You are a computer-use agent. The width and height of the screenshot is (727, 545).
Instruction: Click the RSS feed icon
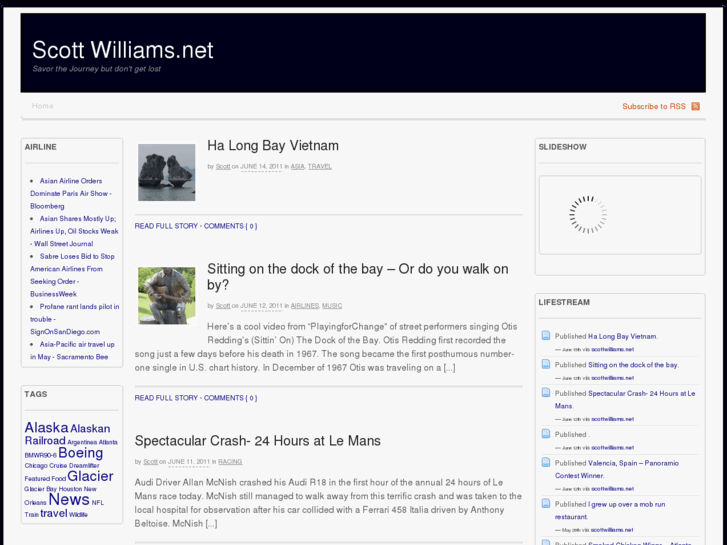tap(695, 106)
